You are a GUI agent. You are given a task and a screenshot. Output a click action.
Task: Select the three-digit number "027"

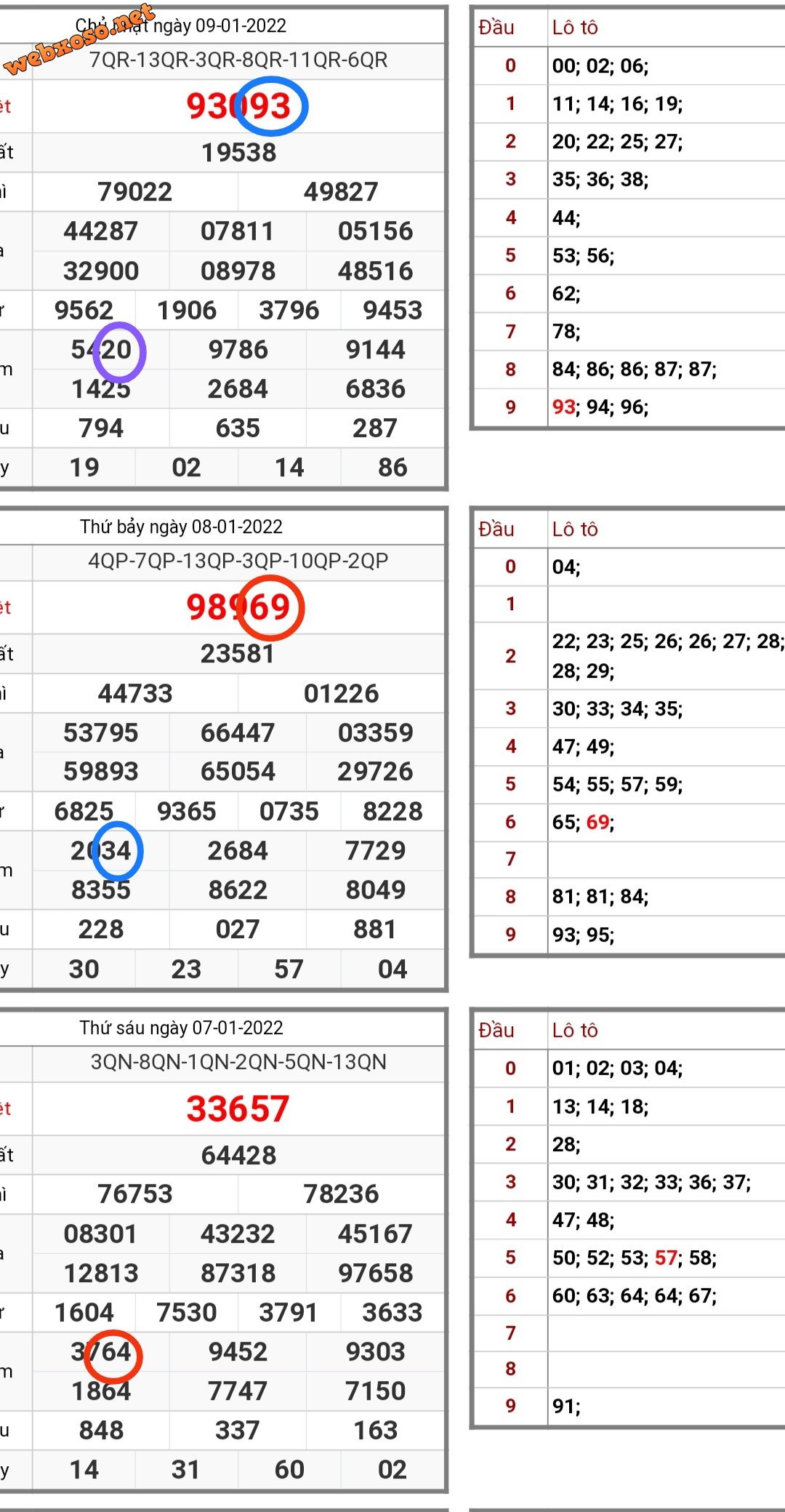click(x=238, y=929)
